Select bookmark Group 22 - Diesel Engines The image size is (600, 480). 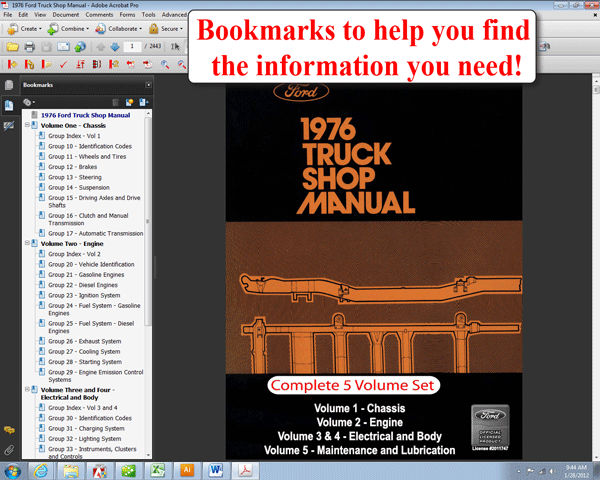pyautogui.click(x=83, y=285)
